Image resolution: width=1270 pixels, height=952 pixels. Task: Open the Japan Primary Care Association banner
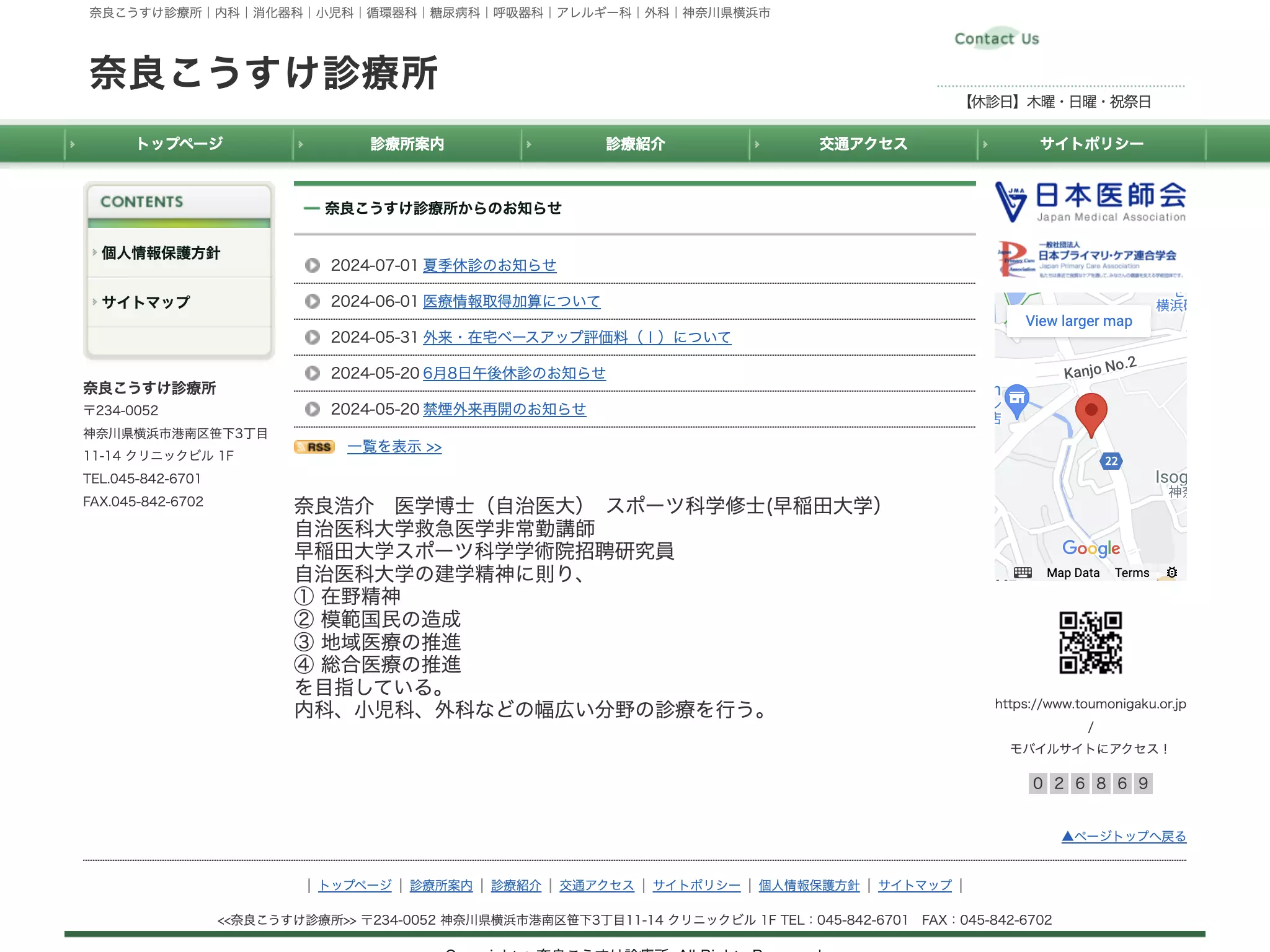(1090, 259)
